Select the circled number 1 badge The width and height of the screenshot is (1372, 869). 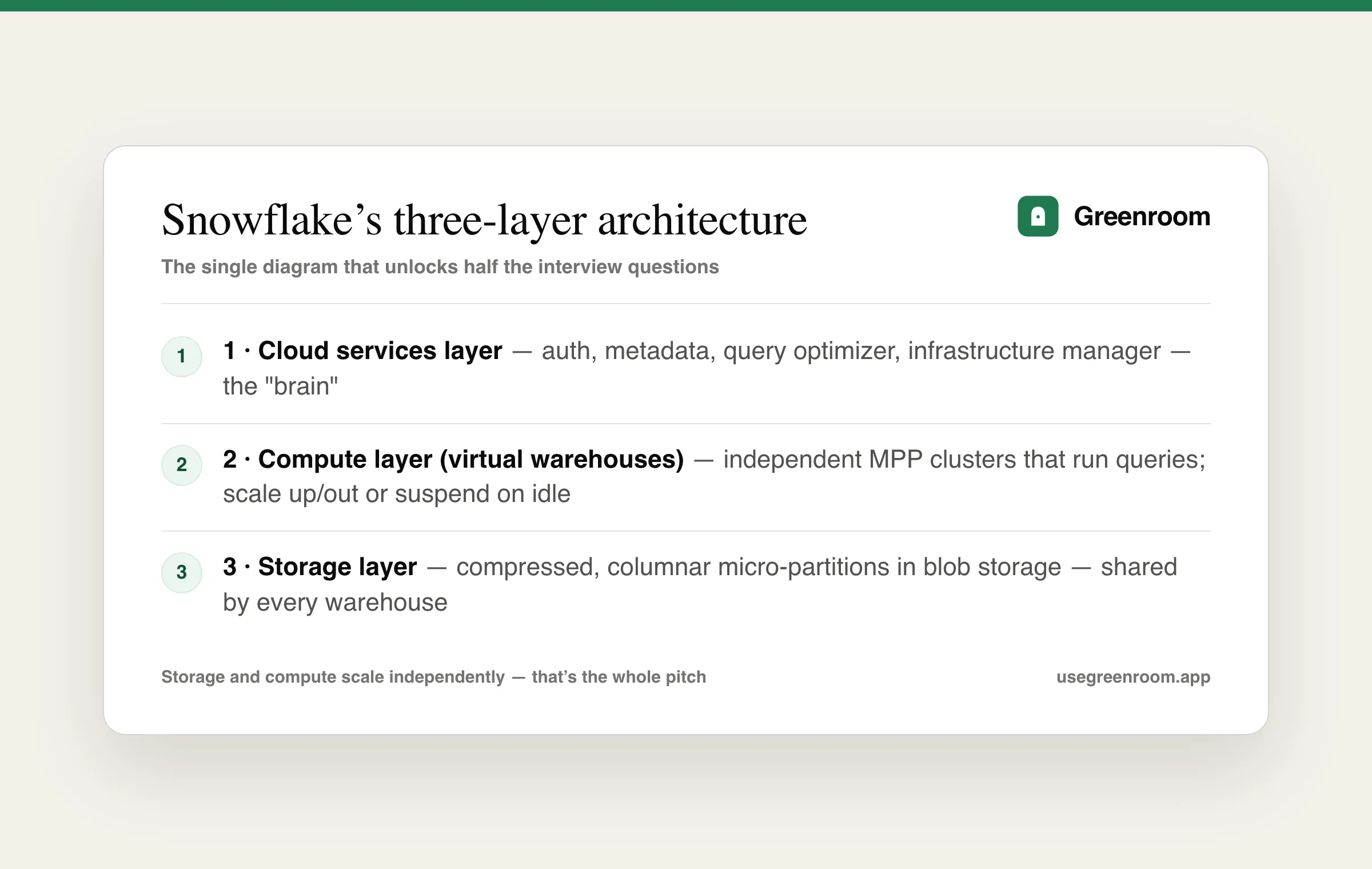point(182,356)
